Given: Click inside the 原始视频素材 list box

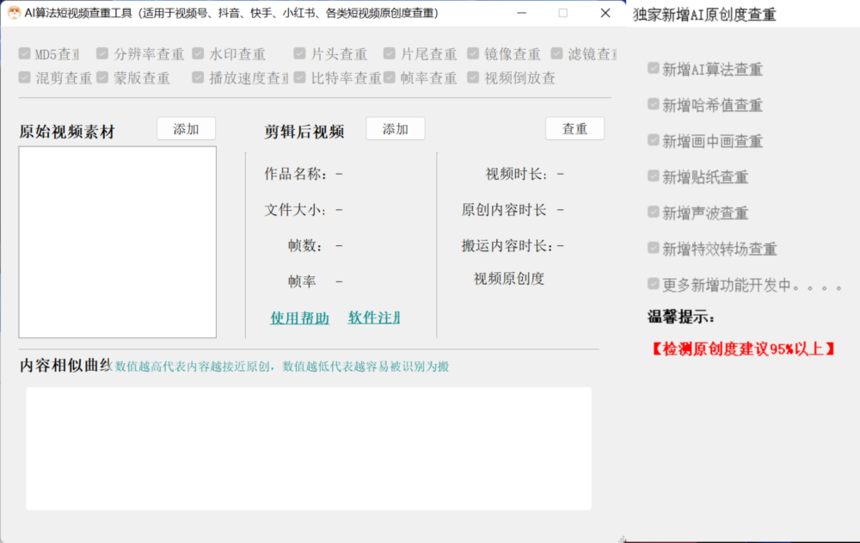Looking at the screenshot, I should (117, 242).
